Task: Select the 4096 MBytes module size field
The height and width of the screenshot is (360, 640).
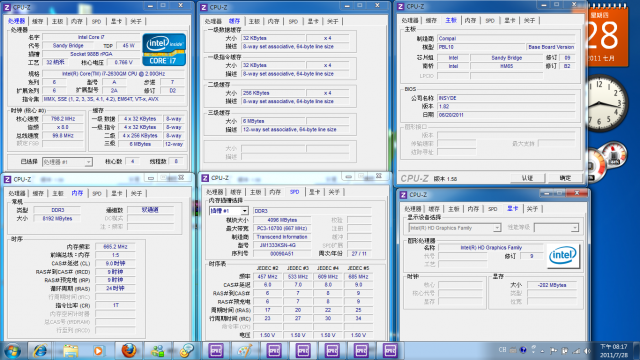Action: tap(282, 220)
